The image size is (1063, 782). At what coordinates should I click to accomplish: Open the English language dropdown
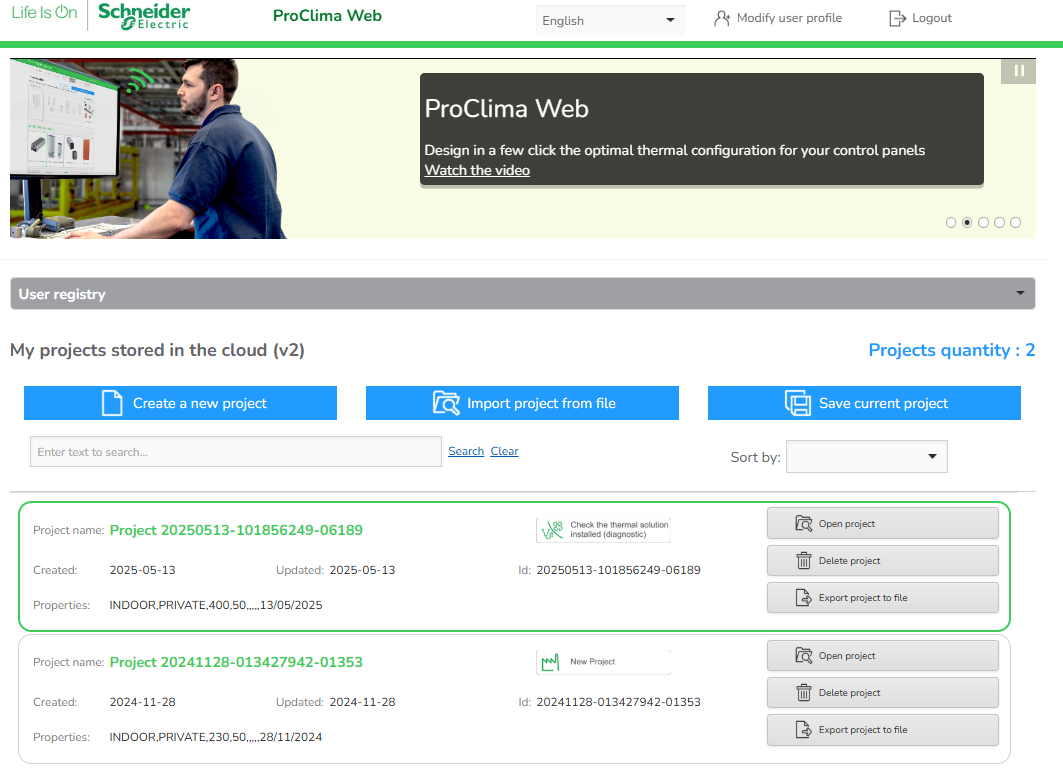click(609, 20)
